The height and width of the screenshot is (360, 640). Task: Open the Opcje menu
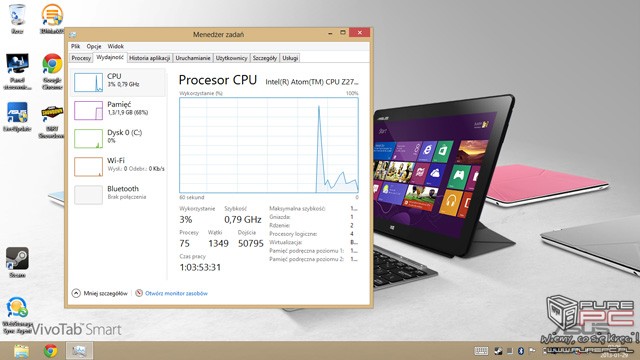94,46
